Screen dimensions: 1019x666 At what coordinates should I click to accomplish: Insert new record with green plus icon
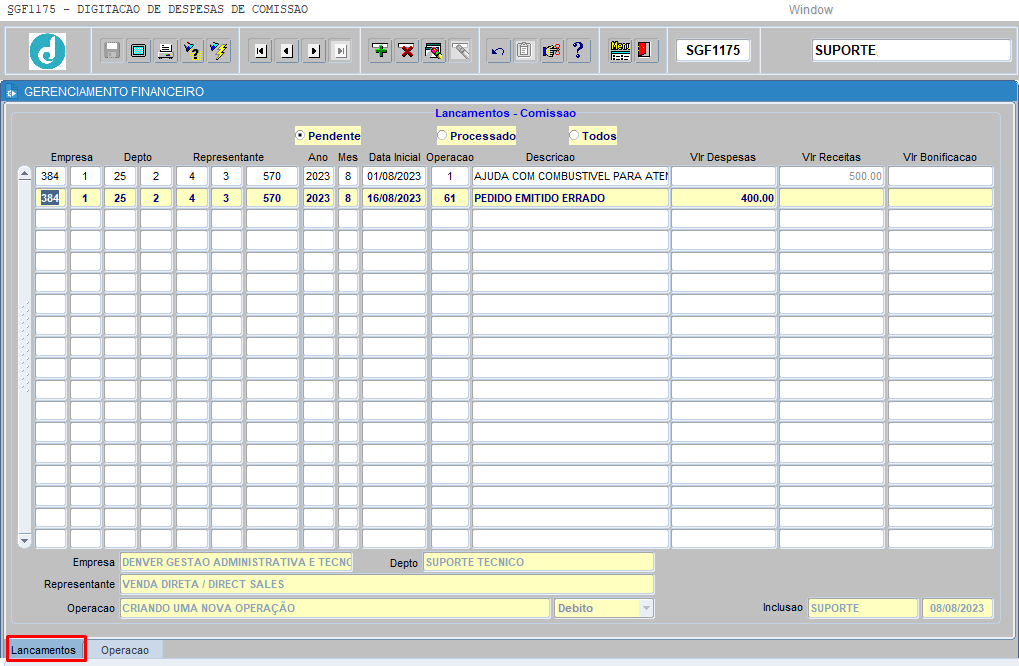click(x=380, y=51)
